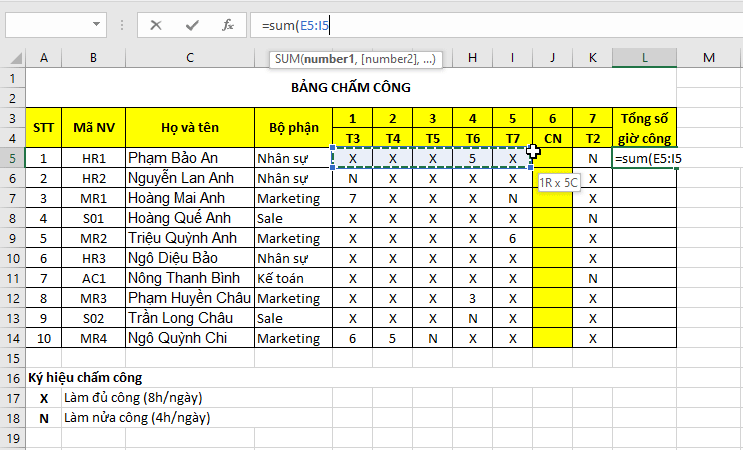Image resolution: width=743 pixels, height=450 pixels.
Task: Select the cell Ngô Quỳnh Chi
Action: click(190, 338)
